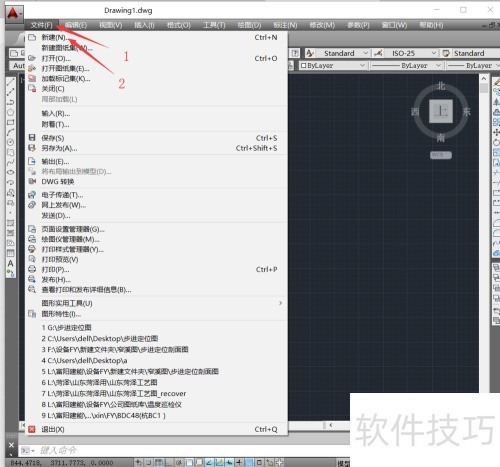Click red exit icon beside 退出(X)
This screenshot has width=500, height=467.
32,429
